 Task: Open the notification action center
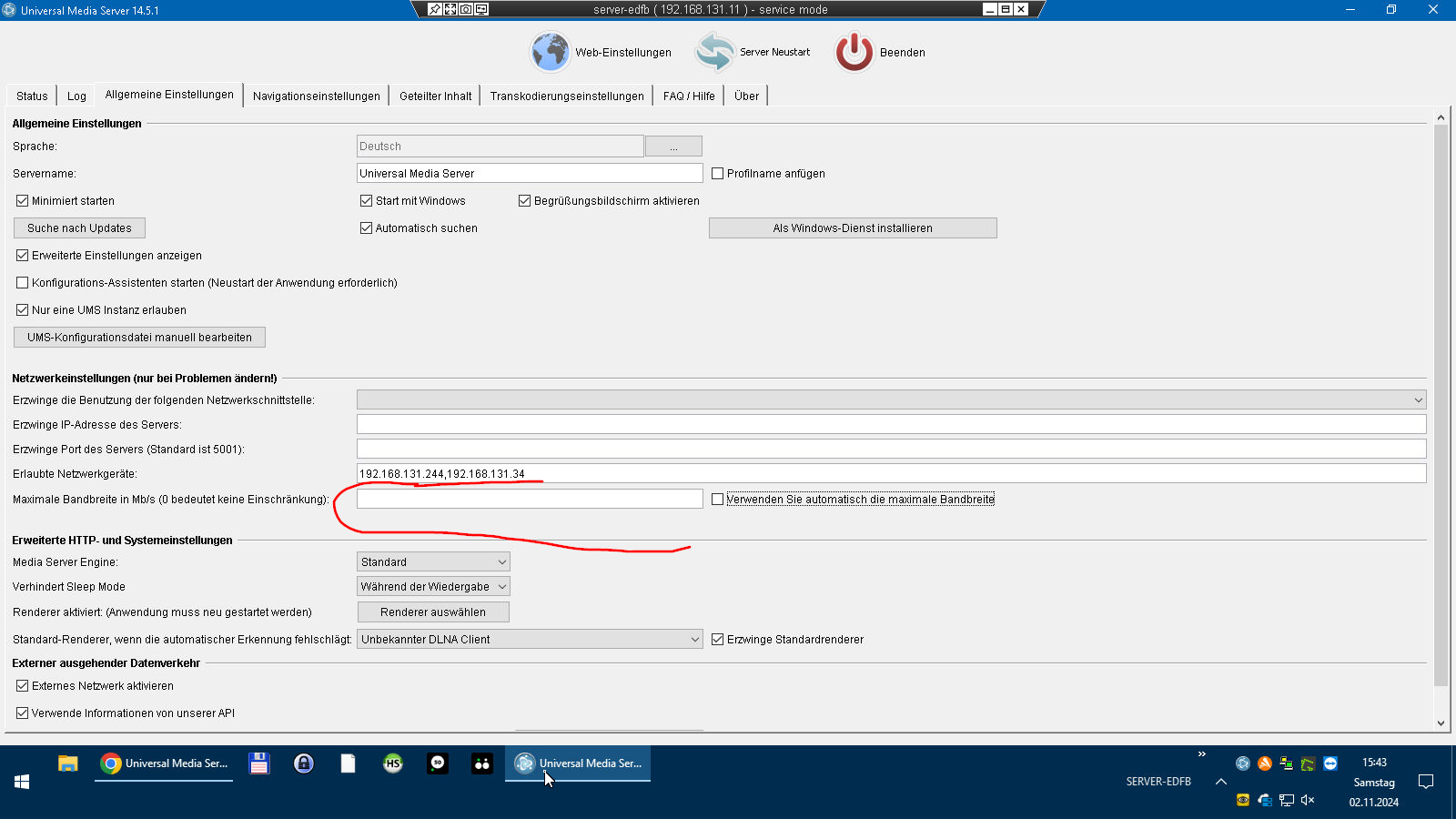(1426, 782)
